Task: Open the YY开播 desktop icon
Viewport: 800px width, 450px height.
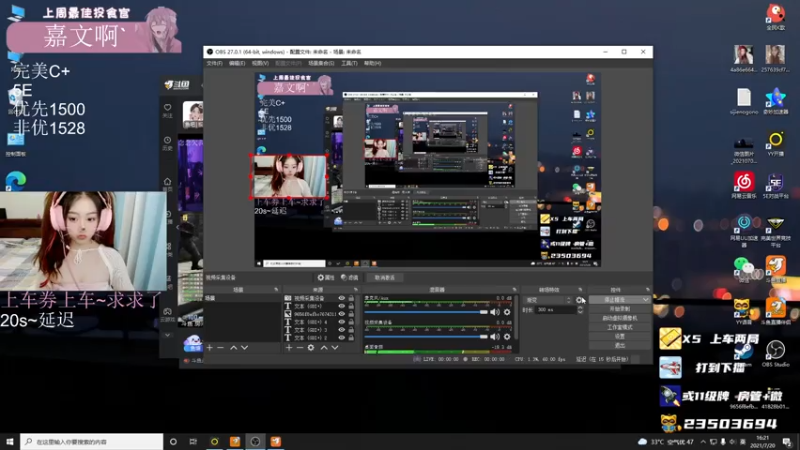Action: click(x=776, y=143)
